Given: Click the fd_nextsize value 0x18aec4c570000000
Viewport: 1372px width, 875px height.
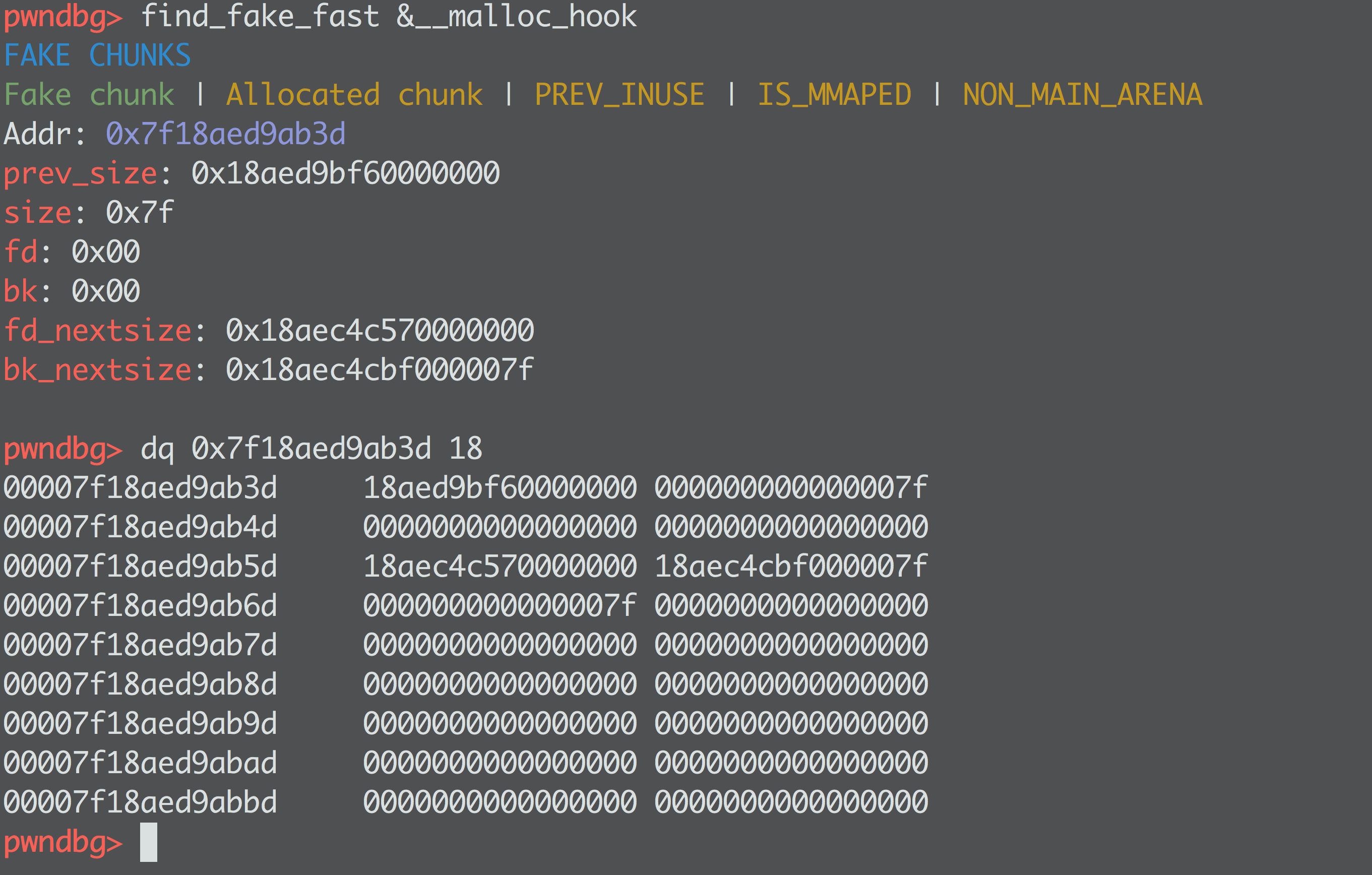Looking at the screenshot, I should 380,331.
